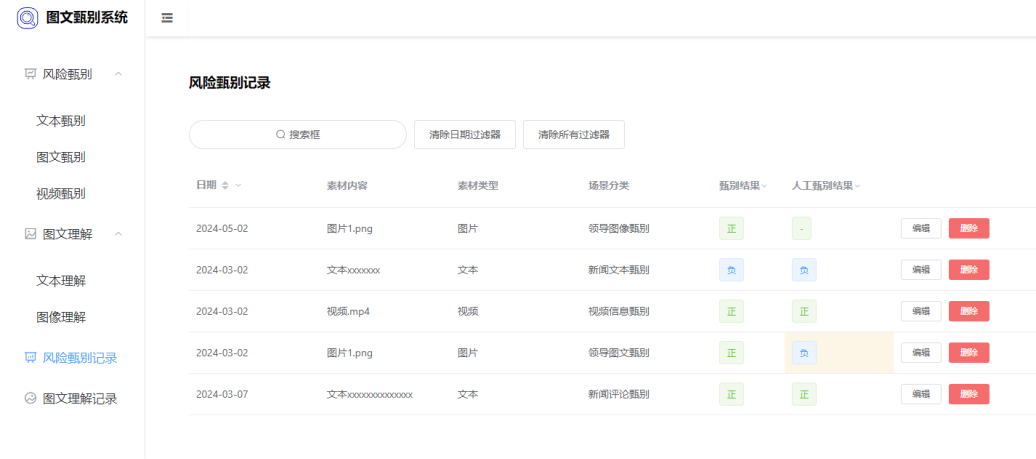1036x459 pixels.
Task: Open the 人工甄别结果 column filter dropdown
Action: pyautogui.click(x=857, y=186)
